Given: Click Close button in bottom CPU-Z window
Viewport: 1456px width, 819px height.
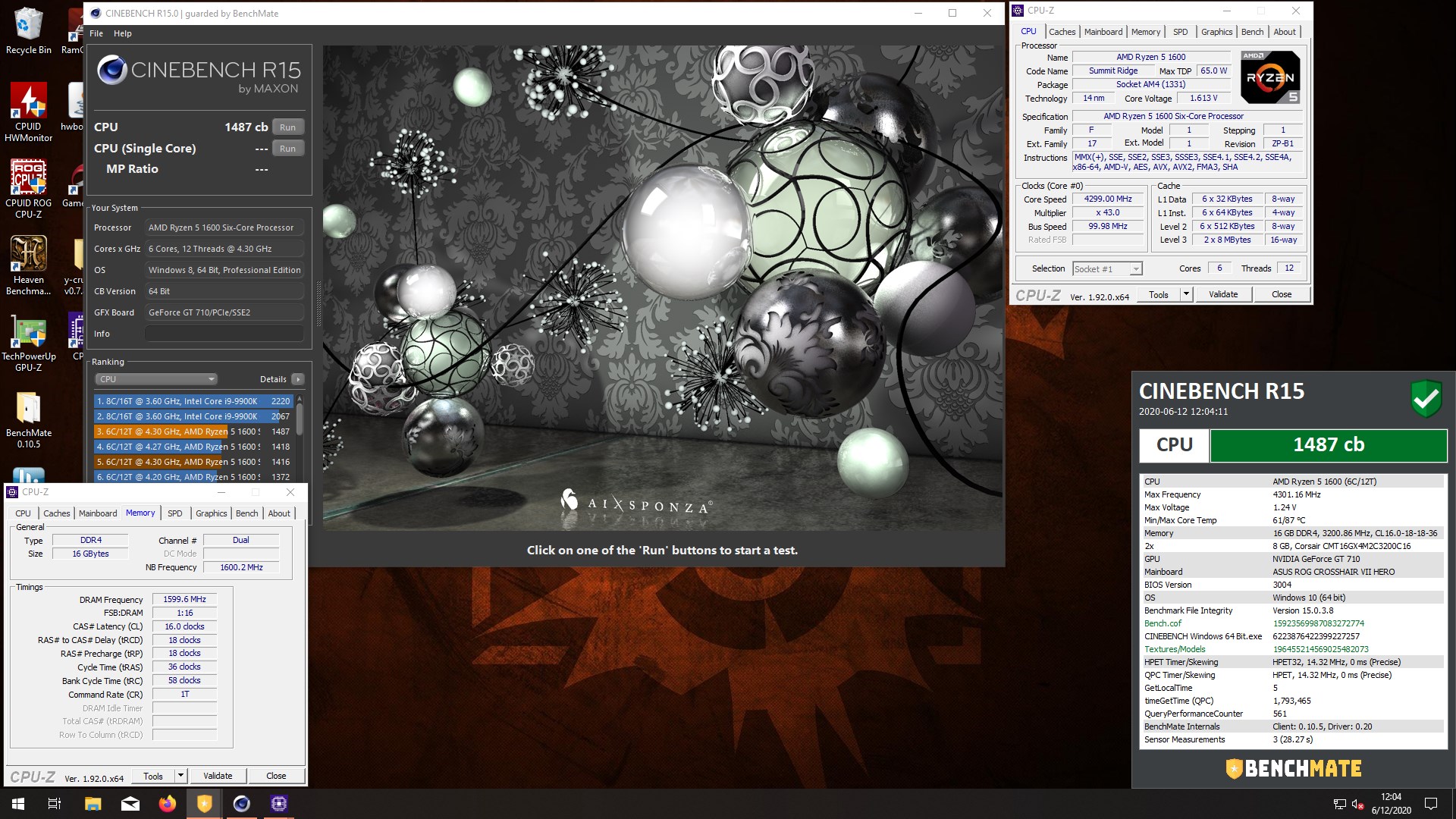Looking at the screenshot, I should click(276, 776).
